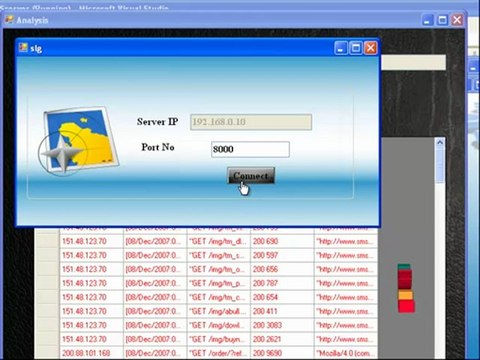Select the cell showing 200 597
This screenshot has height=360, width=480.
282,255
